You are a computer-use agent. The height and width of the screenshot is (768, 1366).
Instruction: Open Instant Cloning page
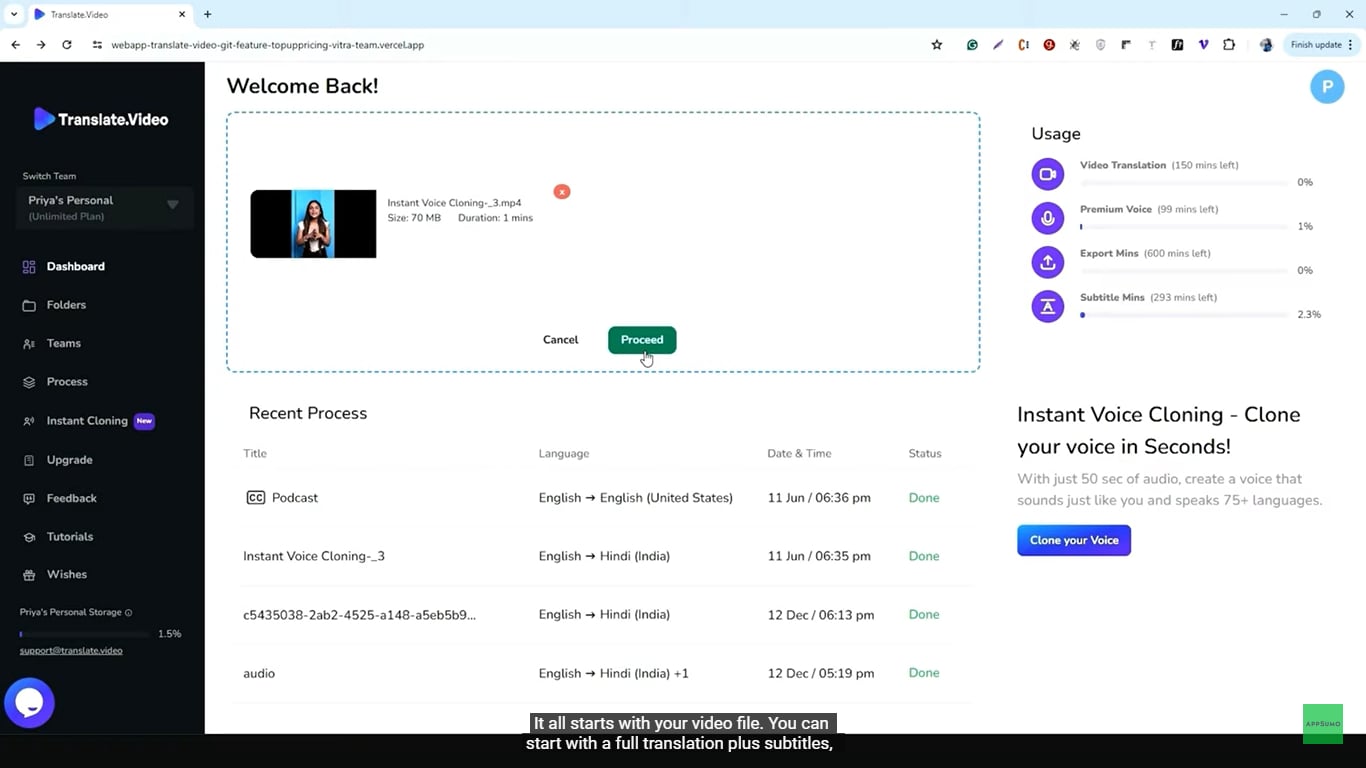click(87, 421)
